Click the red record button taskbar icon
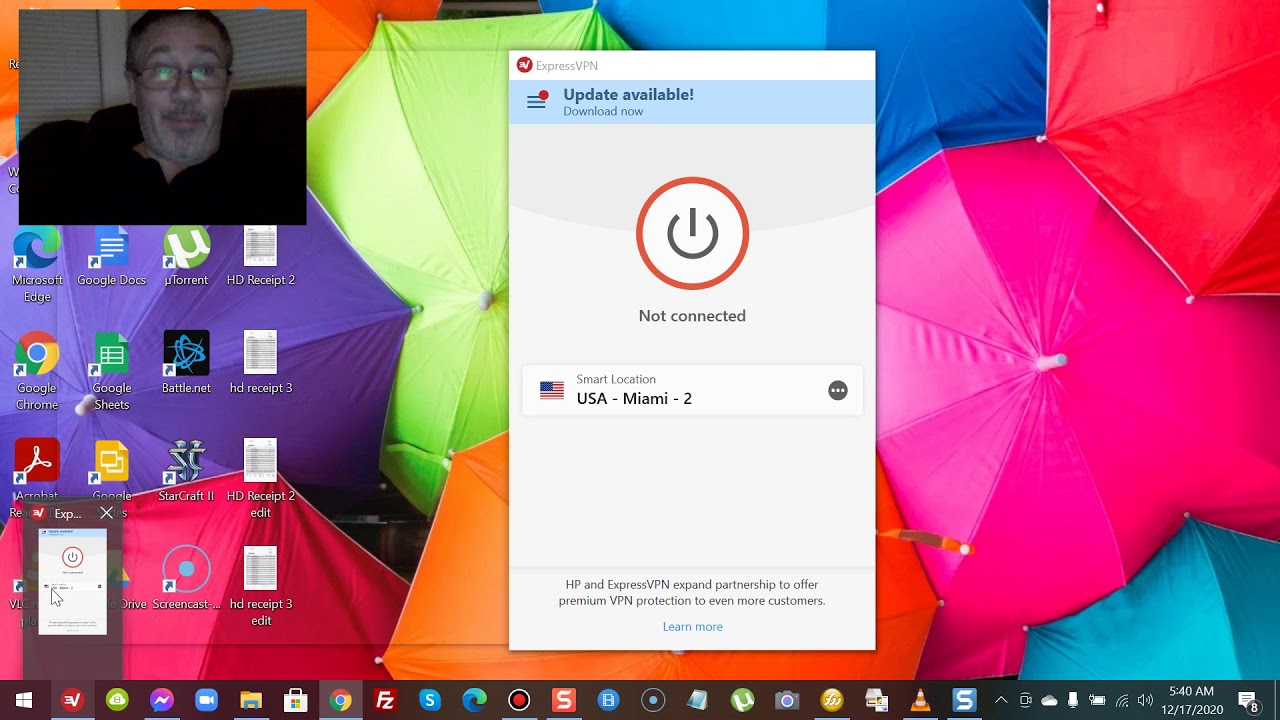Screen dimensions: 1280x720 pyautogui.click(x=519, y=700)
